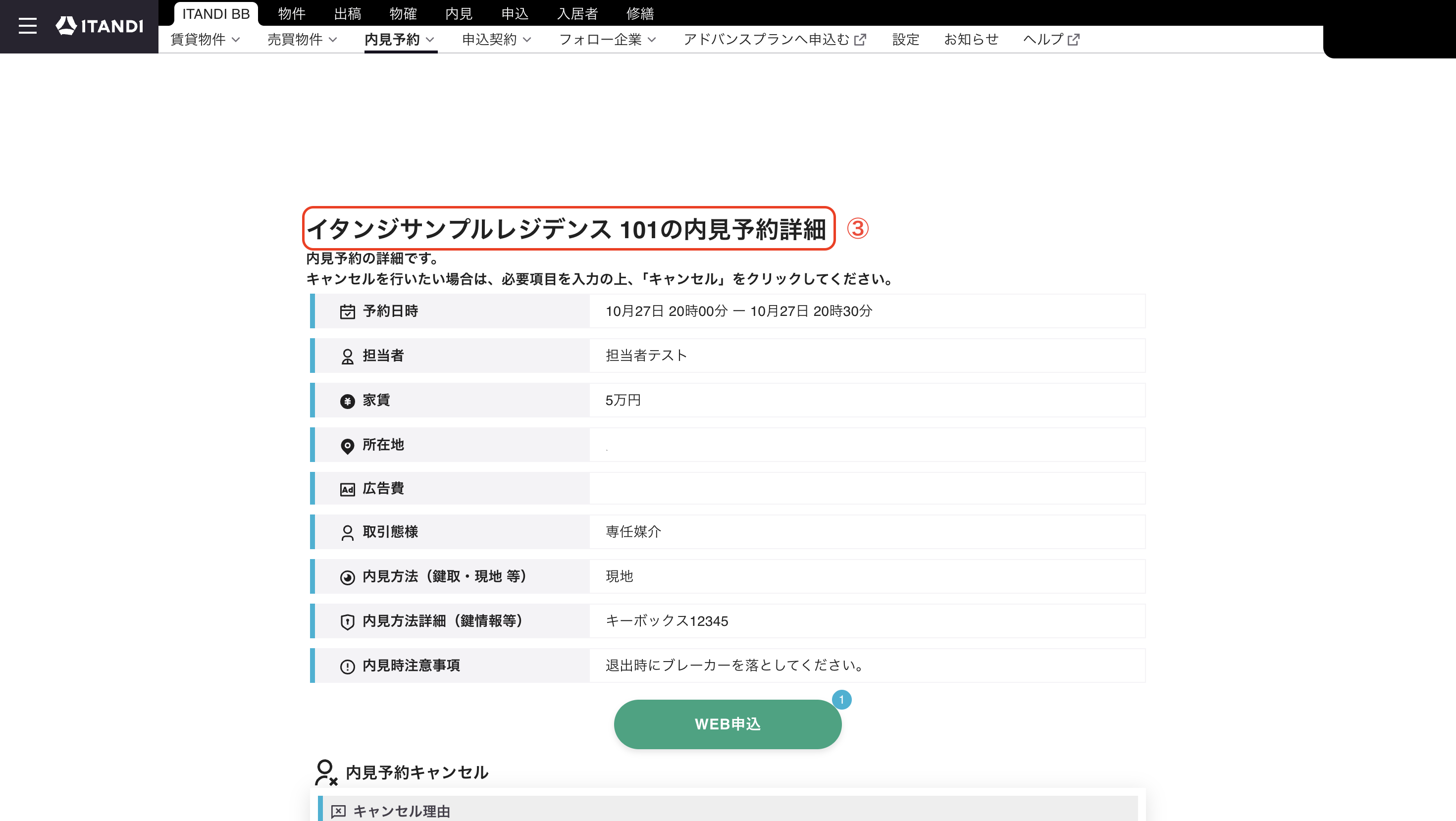Open the hamburger menu icon
Screen dimensions: 1456x821
click(x=27, y=26)
